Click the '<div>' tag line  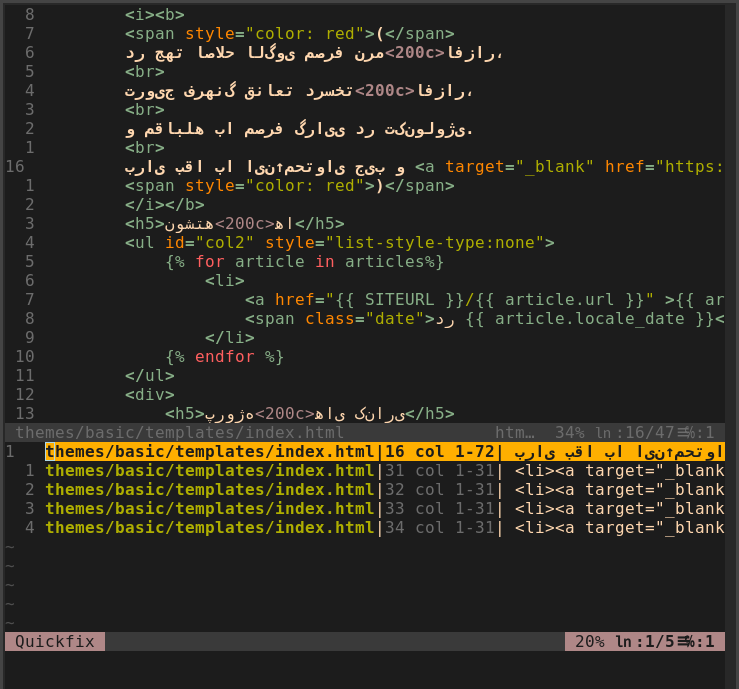(149, 395)
